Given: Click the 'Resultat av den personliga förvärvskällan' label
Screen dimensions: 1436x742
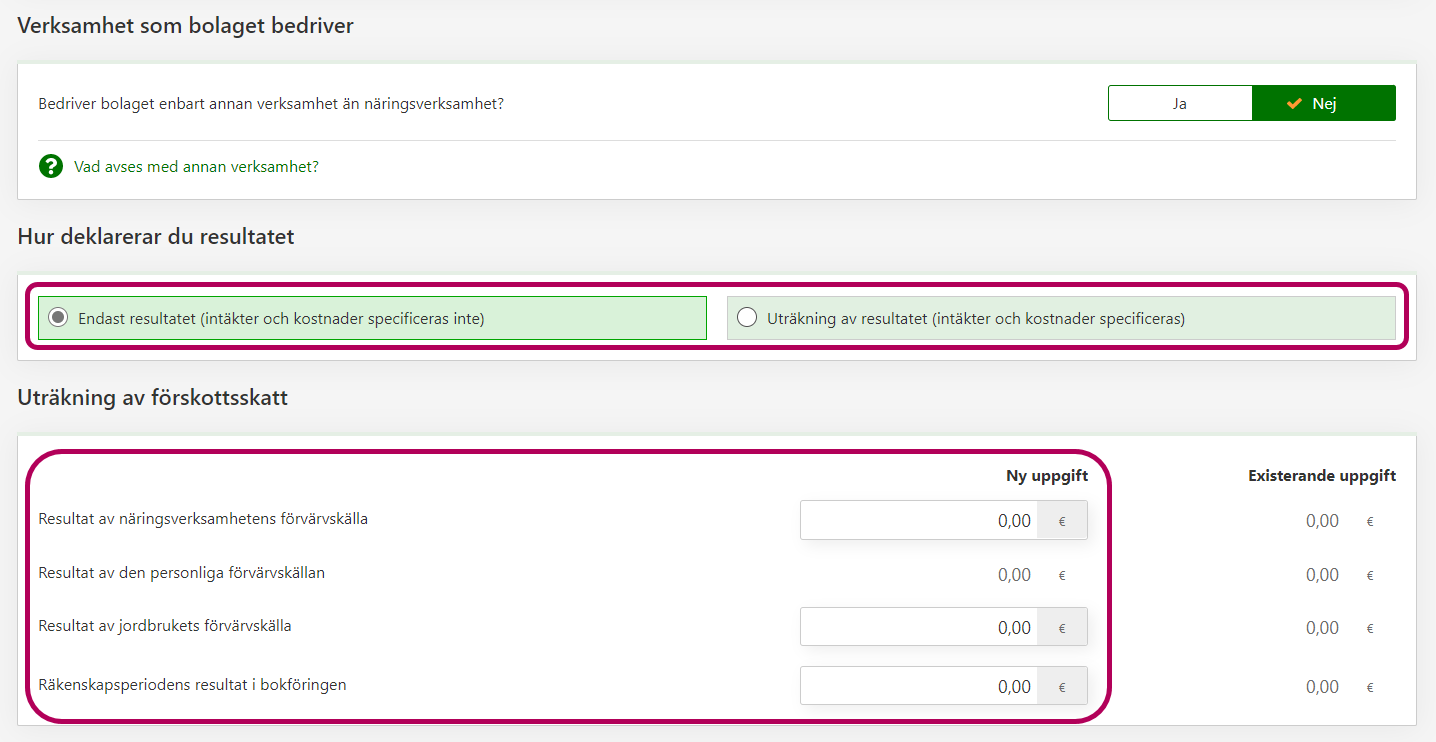Looking at the screenshot, I should pos(181,573).
